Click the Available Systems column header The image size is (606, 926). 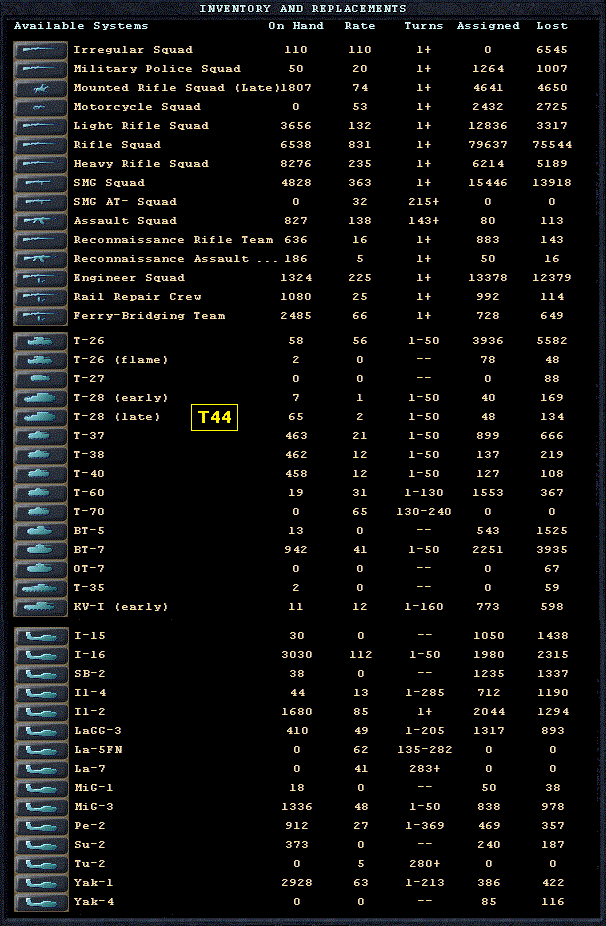81,26
